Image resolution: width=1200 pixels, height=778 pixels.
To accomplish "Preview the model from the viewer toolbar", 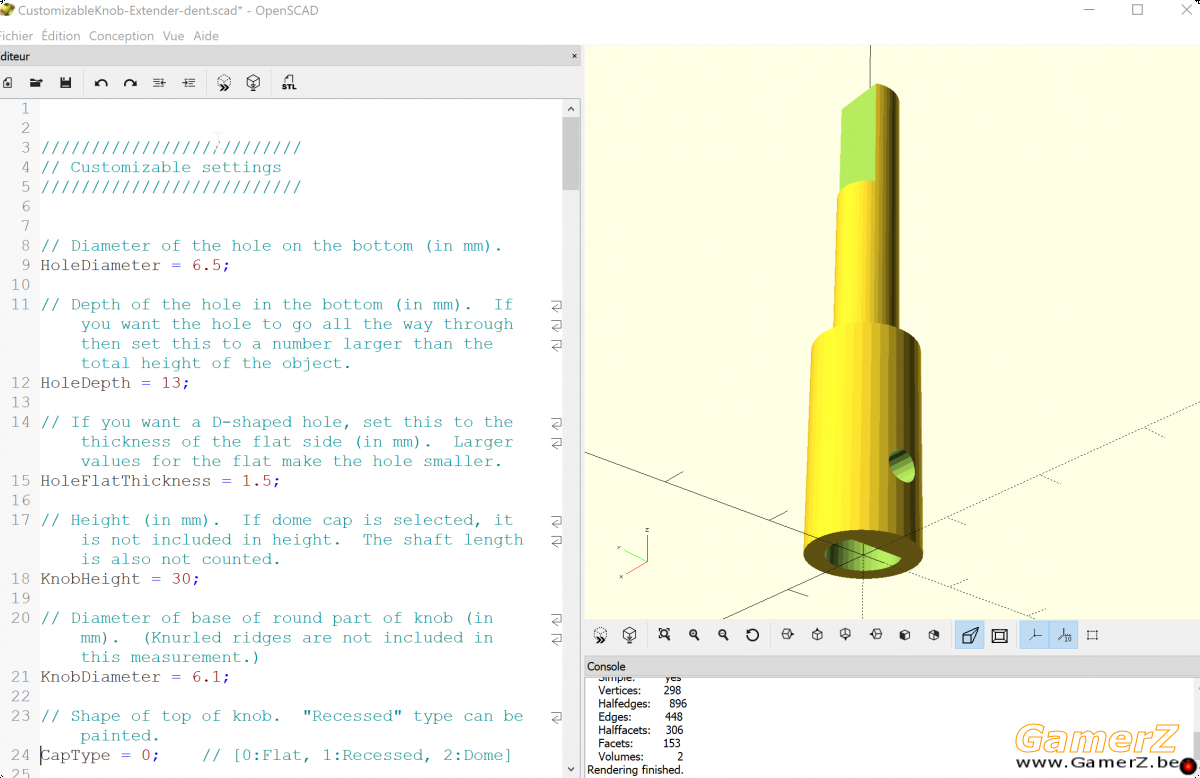I will 600,635.
